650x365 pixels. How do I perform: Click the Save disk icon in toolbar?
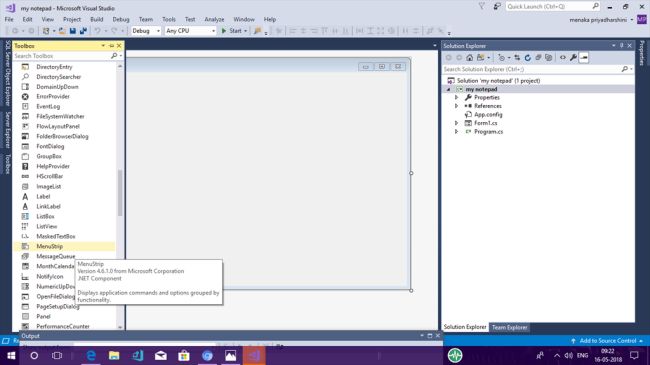(73, 31)
